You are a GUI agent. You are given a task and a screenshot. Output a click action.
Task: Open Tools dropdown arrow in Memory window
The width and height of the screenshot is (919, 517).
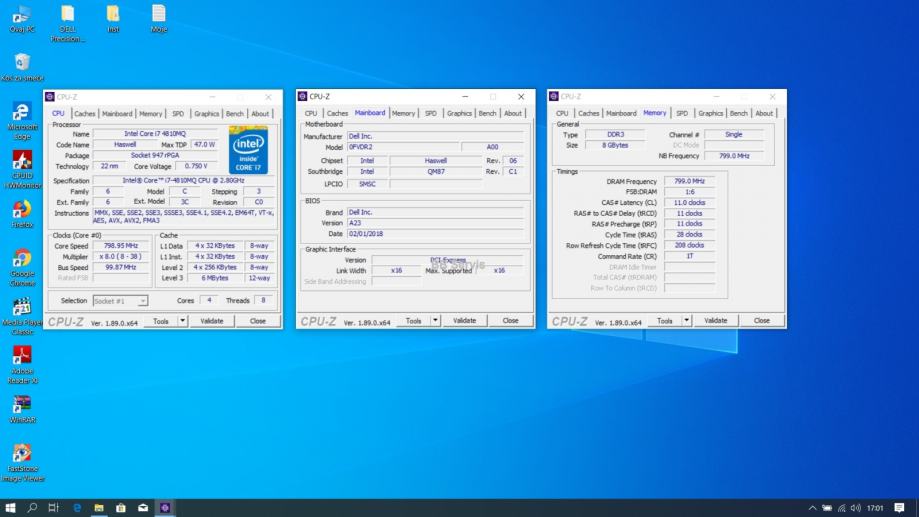coord(686,321)
